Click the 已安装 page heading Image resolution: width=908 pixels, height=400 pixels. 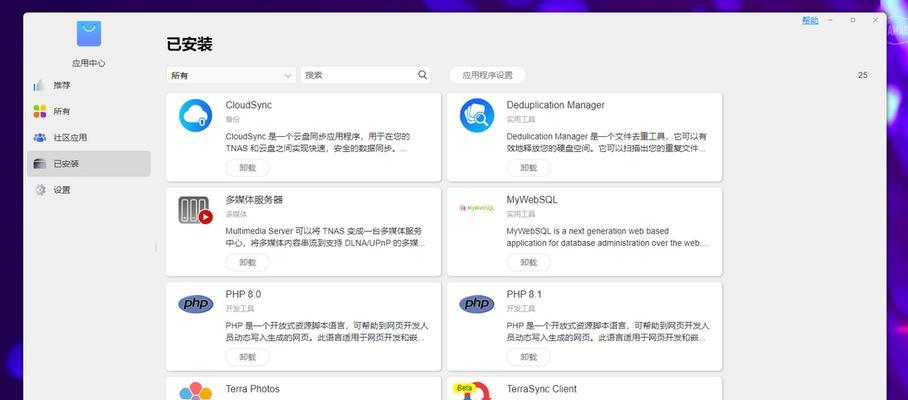189,44
